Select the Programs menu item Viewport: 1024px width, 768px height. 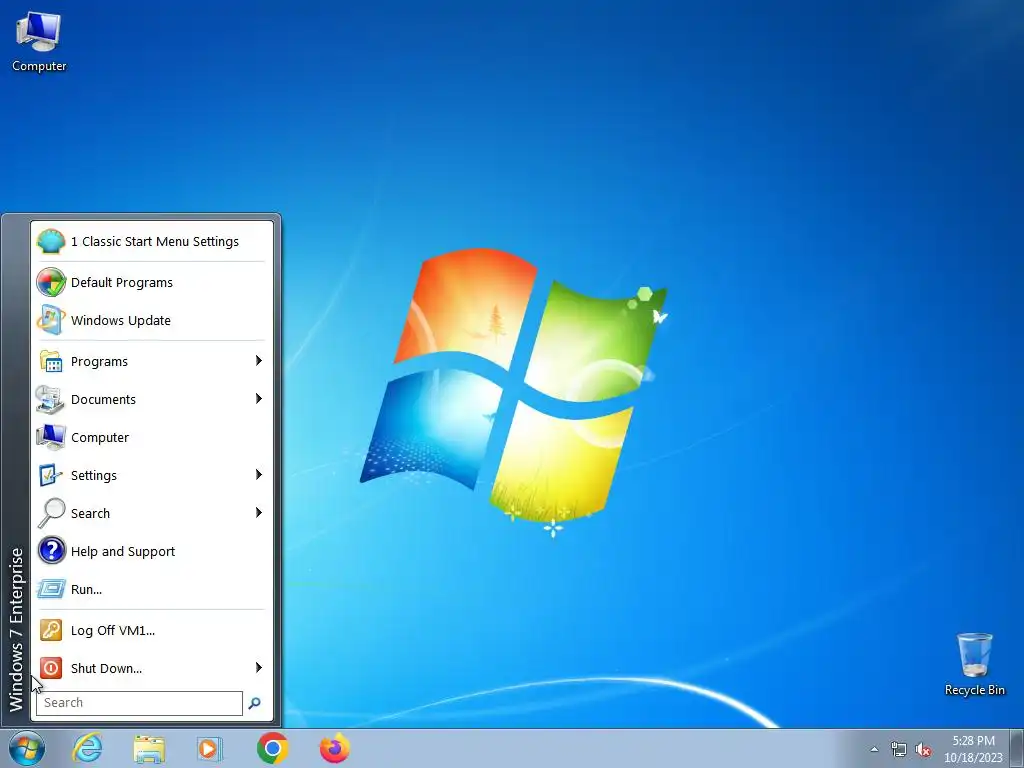pos(152,361)
